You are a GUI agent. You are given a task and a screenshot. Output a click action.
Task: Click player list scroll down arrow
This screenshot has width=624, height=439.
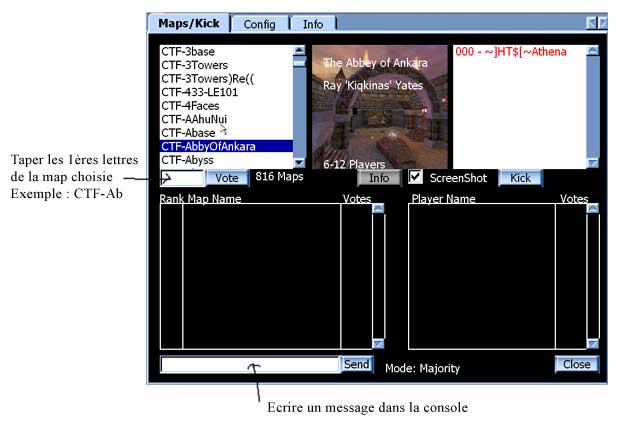coord(593,163)
